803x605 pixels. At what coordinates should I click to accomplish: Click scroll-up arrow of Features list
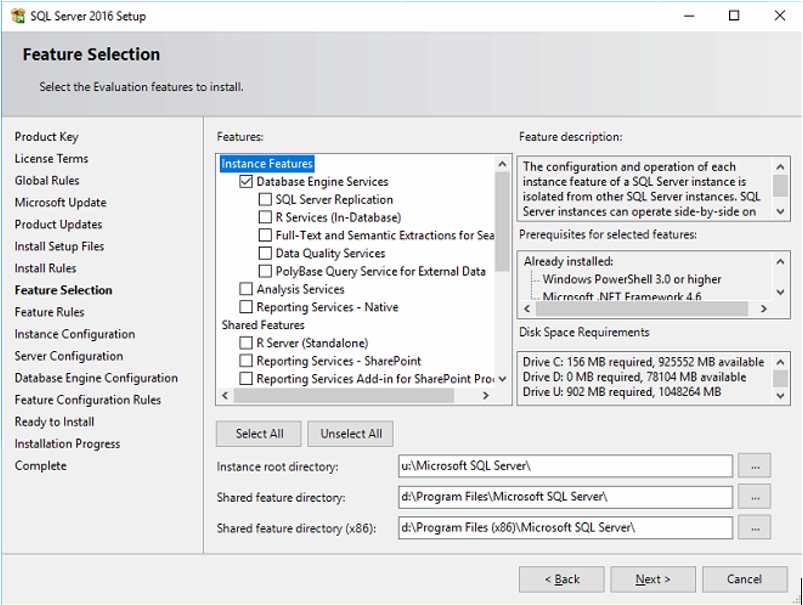502,164
